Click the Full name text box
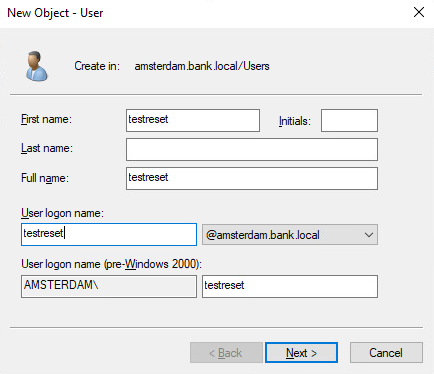 coord(252,178)
